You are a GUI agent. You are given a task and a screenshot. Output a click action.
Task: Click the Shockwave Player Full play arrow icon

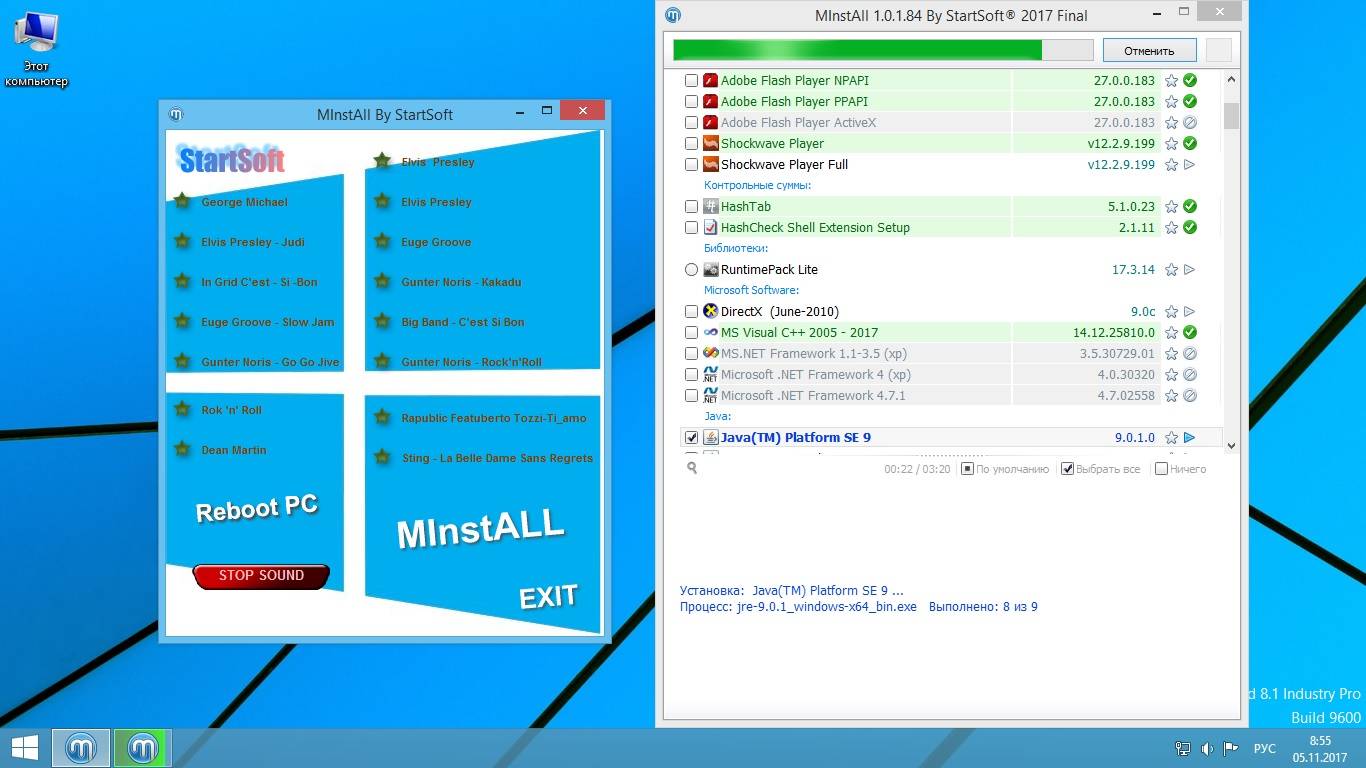coord(1190,164)
